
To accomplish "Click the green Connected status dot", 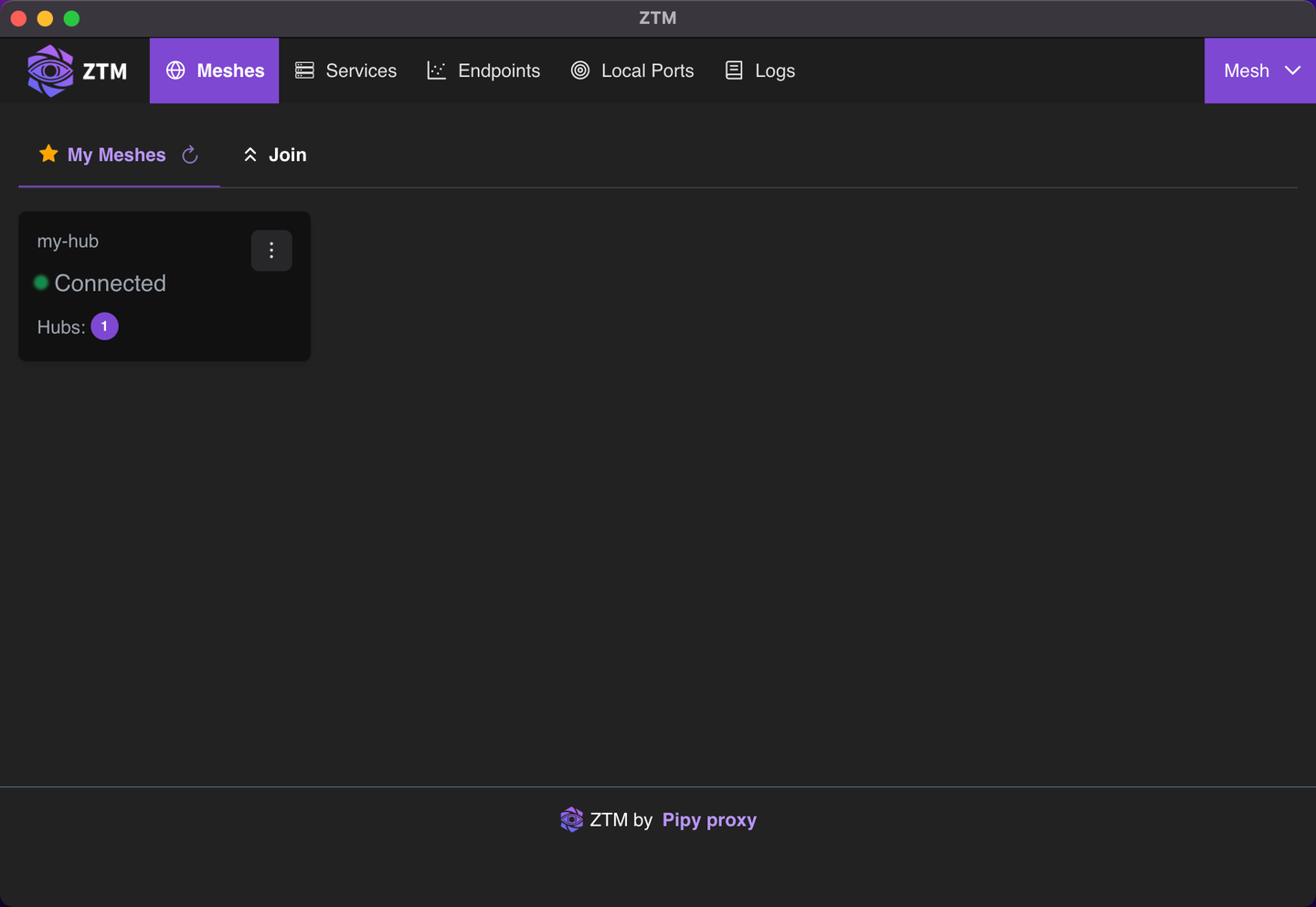I will (41, 283).
